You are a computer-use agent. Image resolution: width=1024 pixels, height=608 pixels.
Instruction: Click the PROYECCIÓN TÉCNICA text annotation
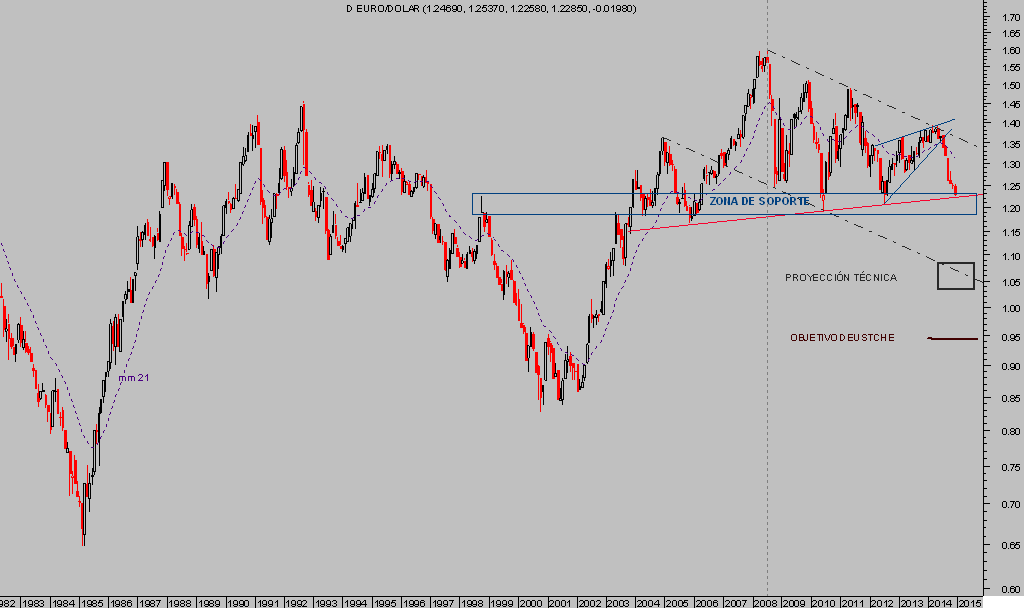(840, 277)
